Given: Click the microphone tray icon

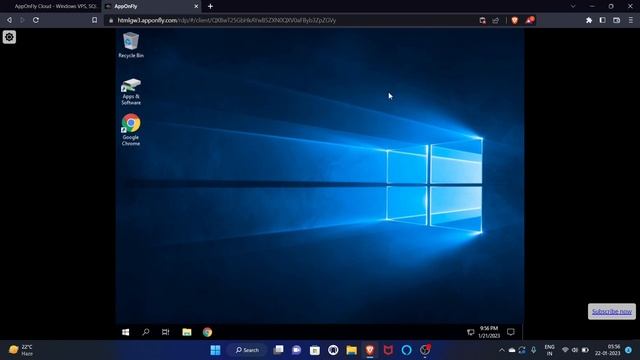Looking at the screenshot, I should click(x=533, y=350).
